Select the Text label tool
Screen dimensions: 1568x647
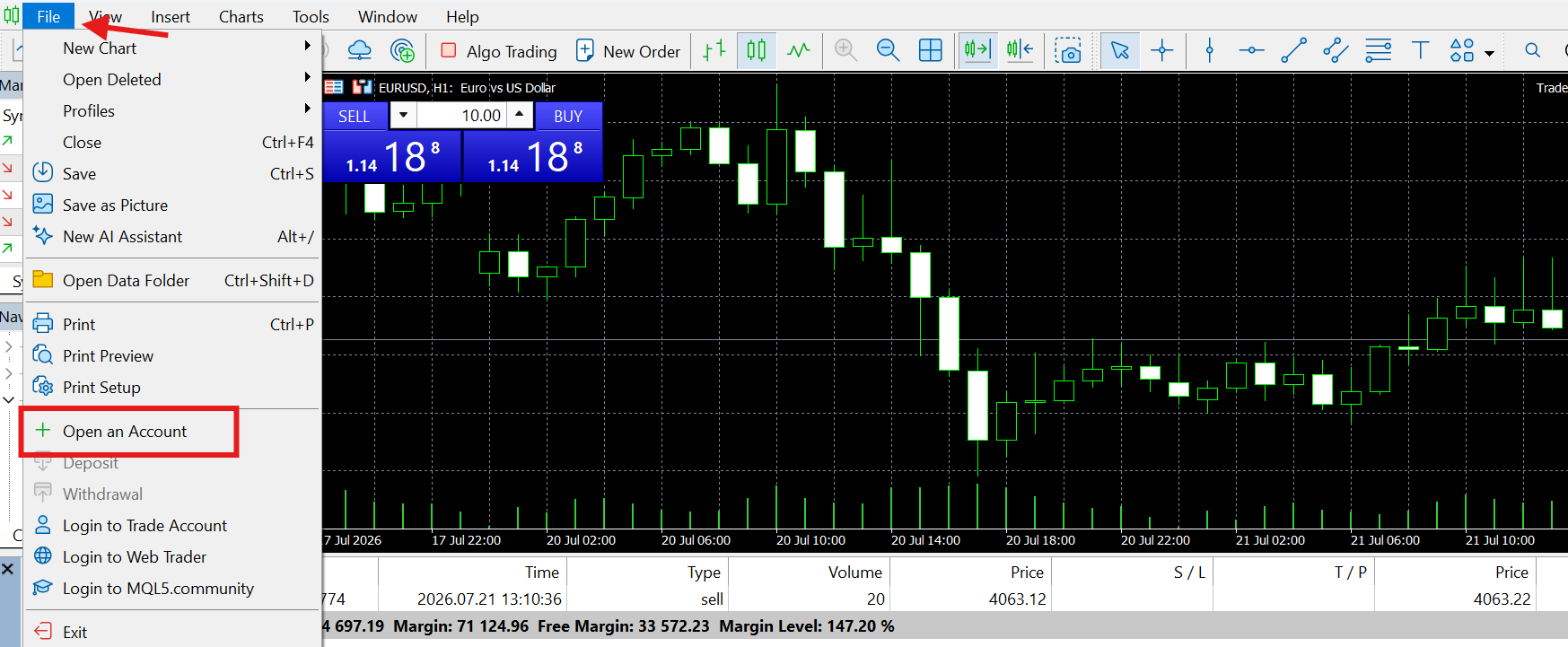click(1420, 50)
